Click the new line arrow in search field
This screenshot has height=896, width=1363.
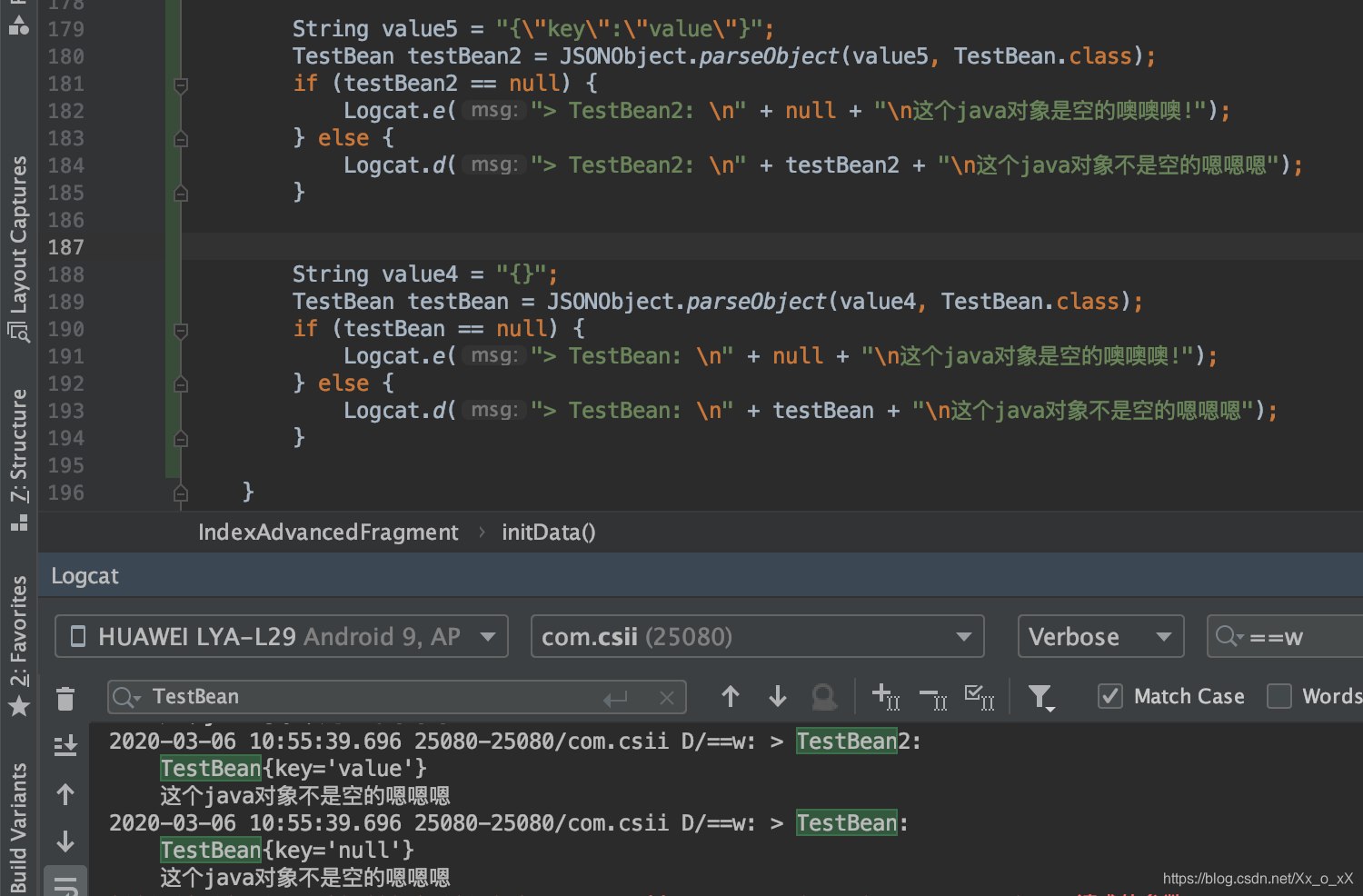615,698
